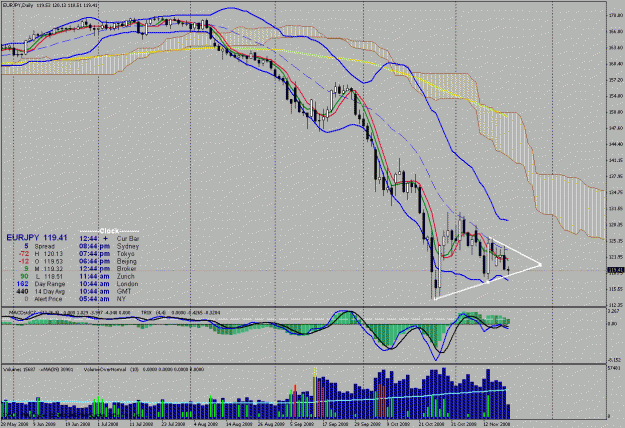625x428 pixels.
Task: Click the 08:44 pm Sydney time
Action: click(94, 246)
